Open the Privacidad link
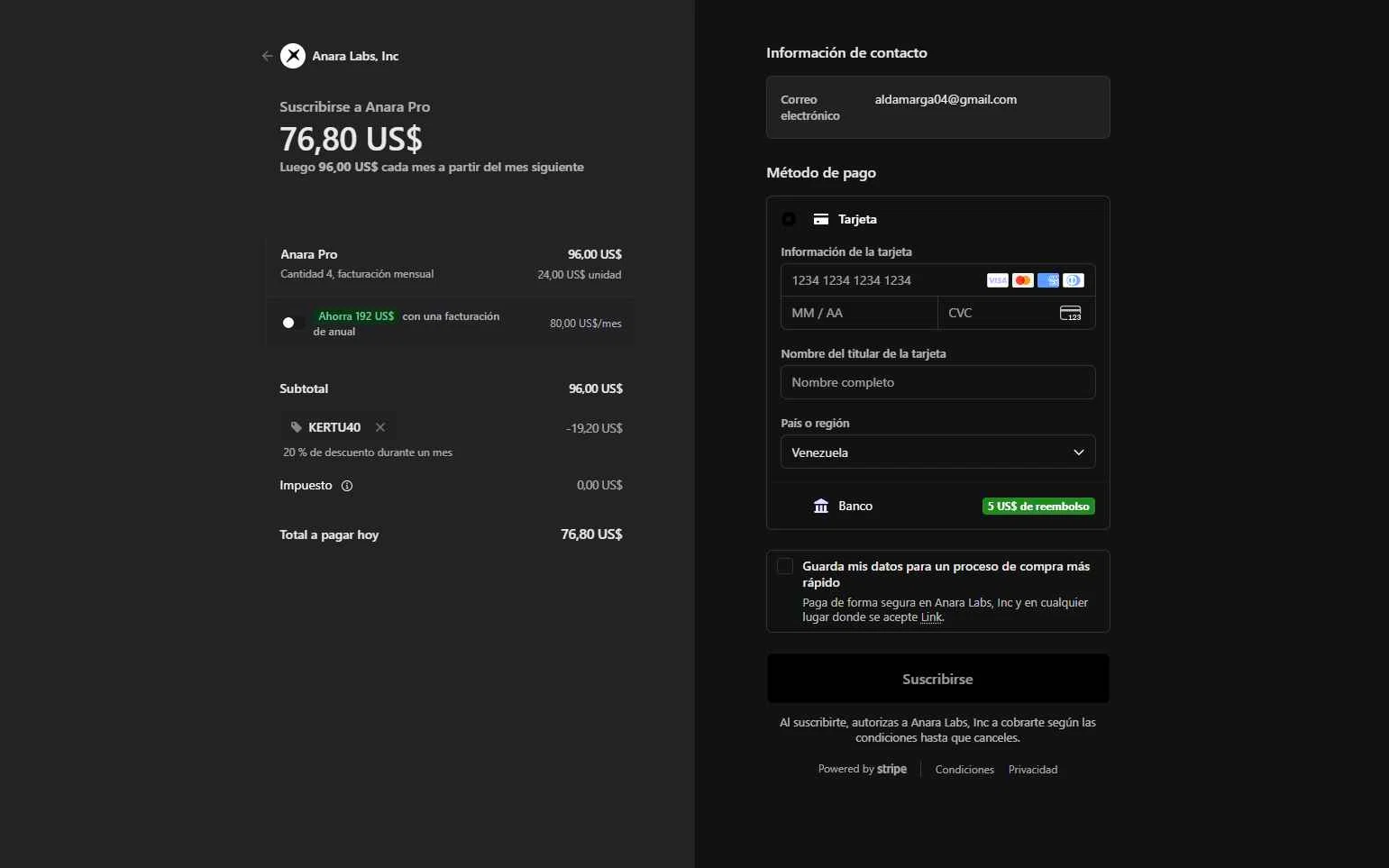 1033,770
